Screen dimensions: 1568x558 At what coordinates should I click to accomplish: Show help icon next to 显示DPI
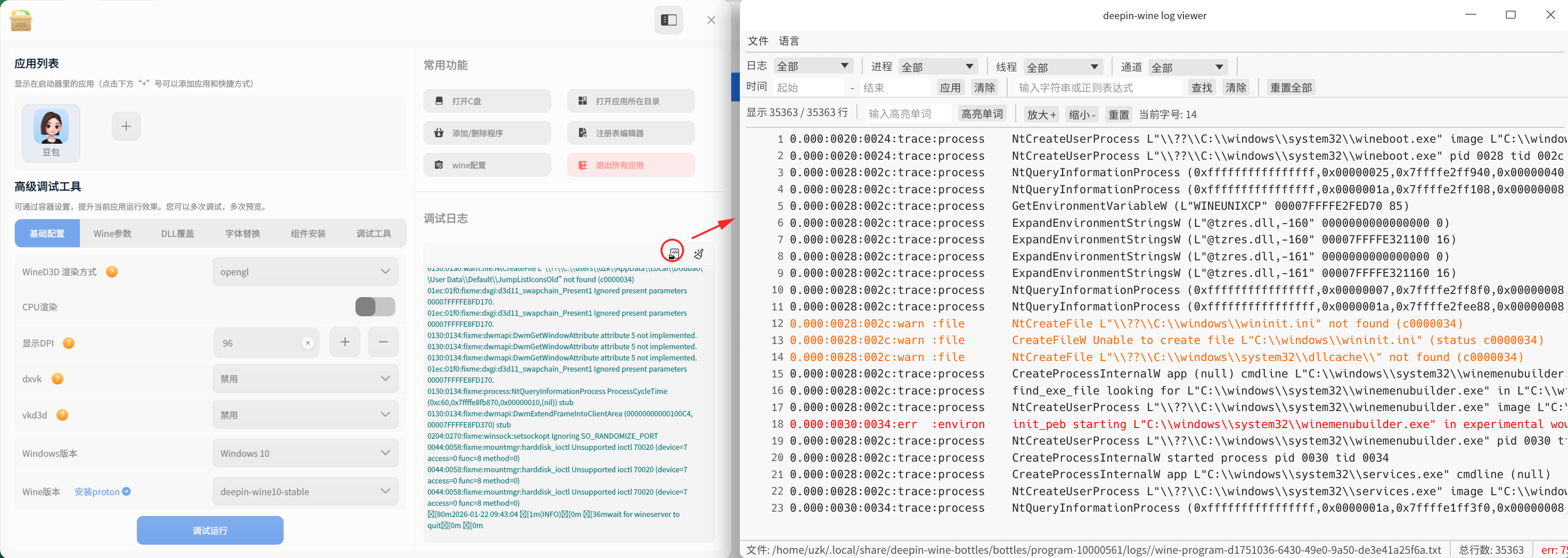pos(69,343)
